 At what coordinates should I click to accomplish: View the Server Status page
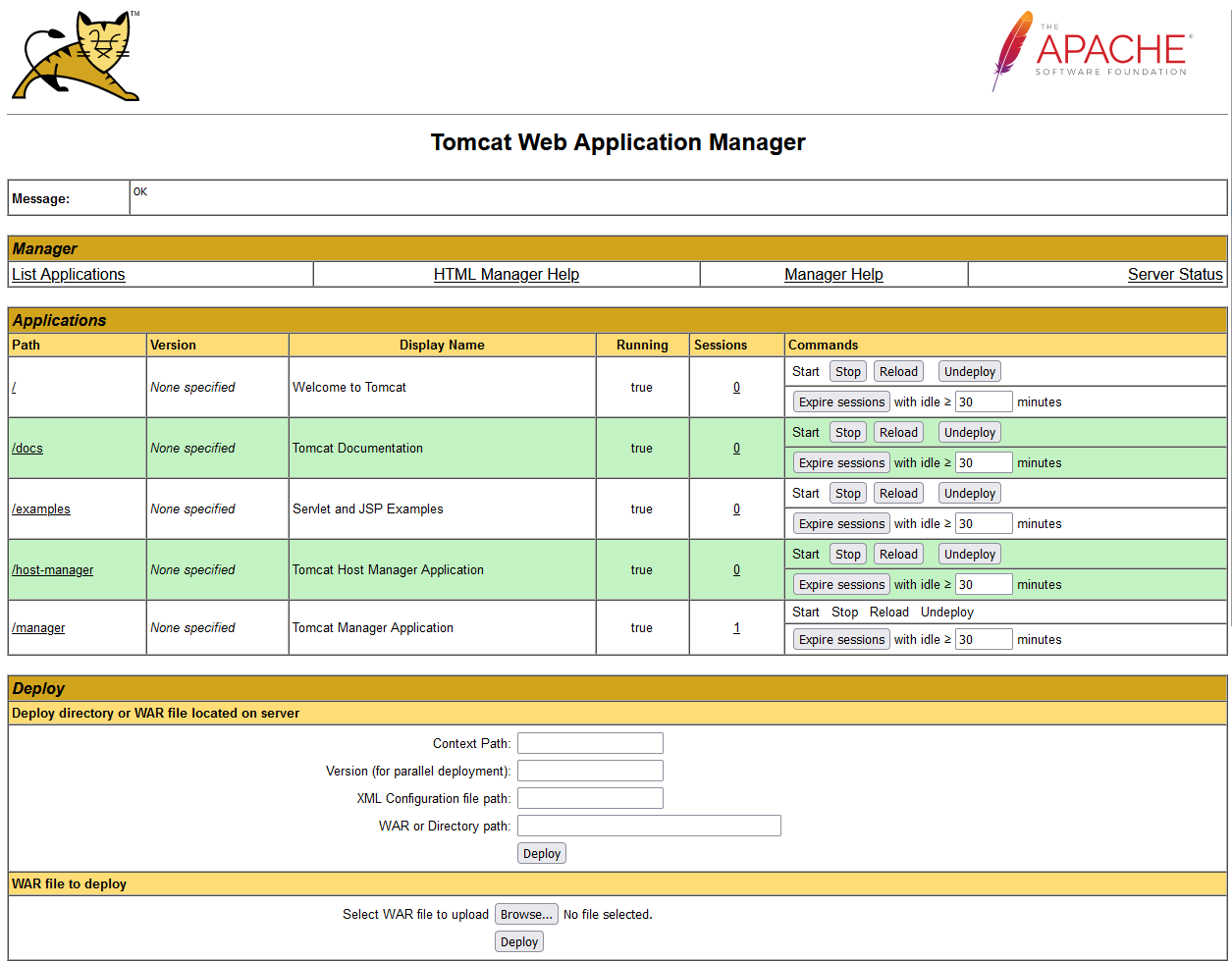point(1175,275)
